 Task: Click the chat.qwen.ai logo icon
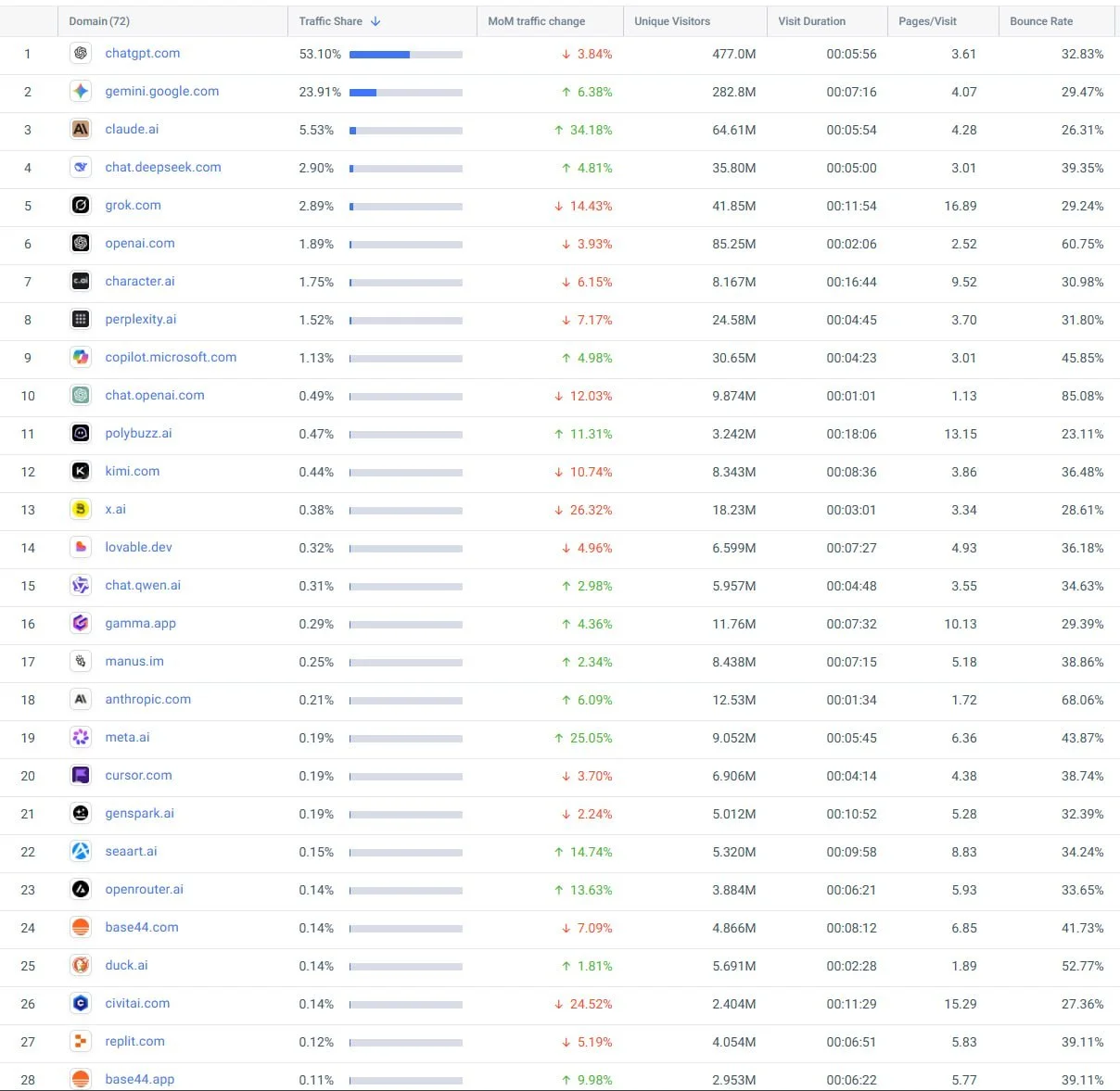(x=81, y=586)
